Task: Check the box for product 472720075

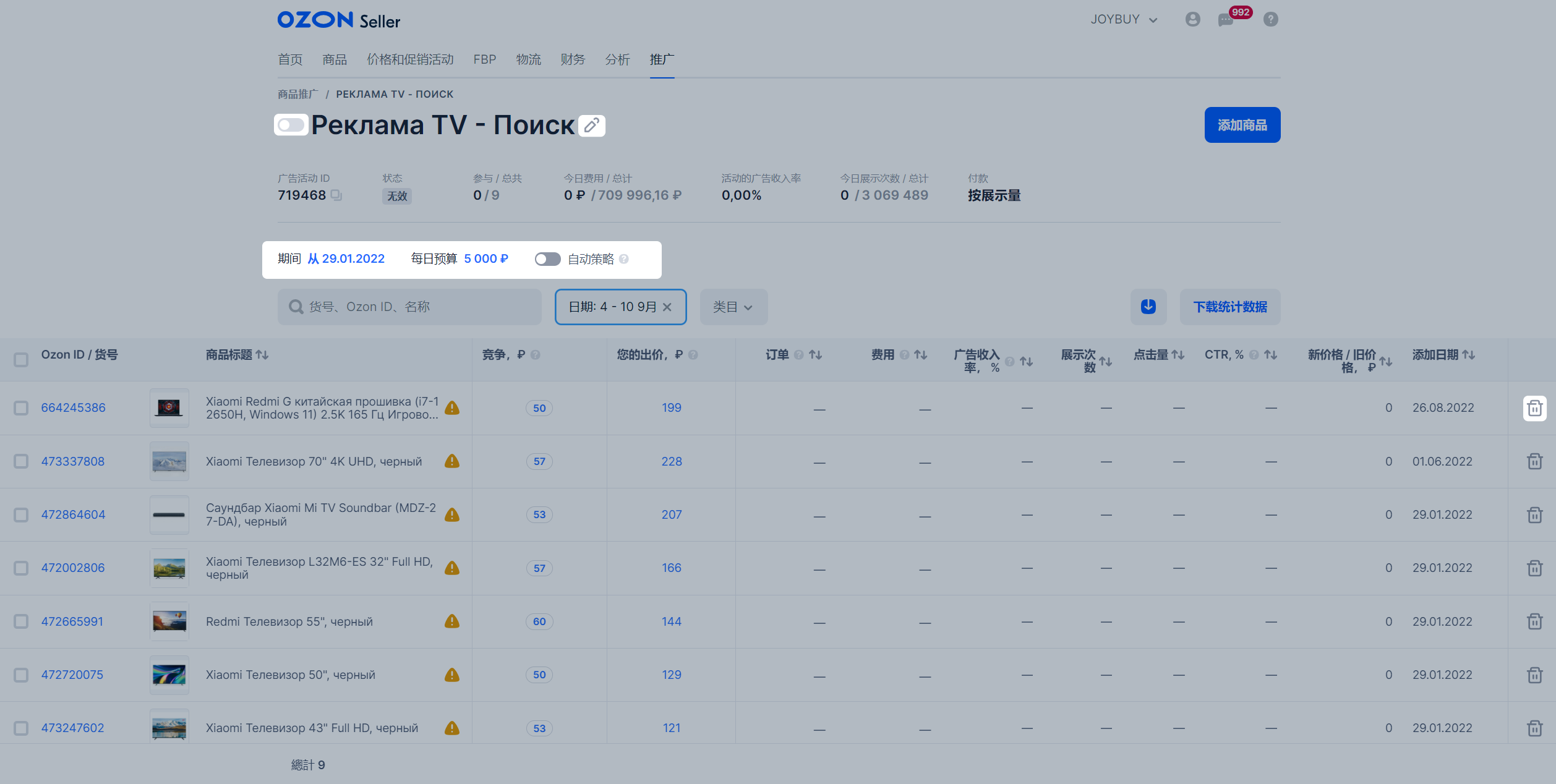Action: [x=21, y=675]
